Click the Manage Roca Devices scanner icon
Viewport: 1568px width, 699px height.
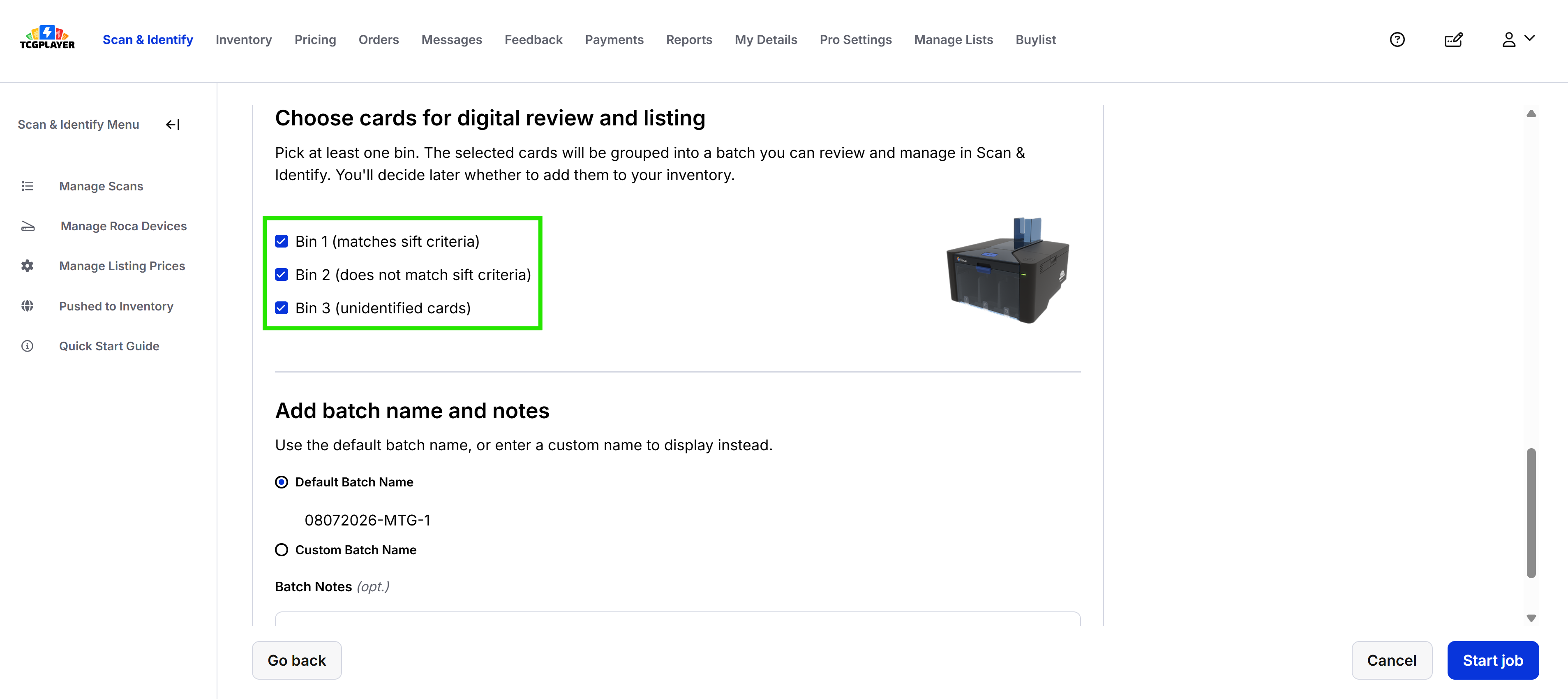coord(28,227)
